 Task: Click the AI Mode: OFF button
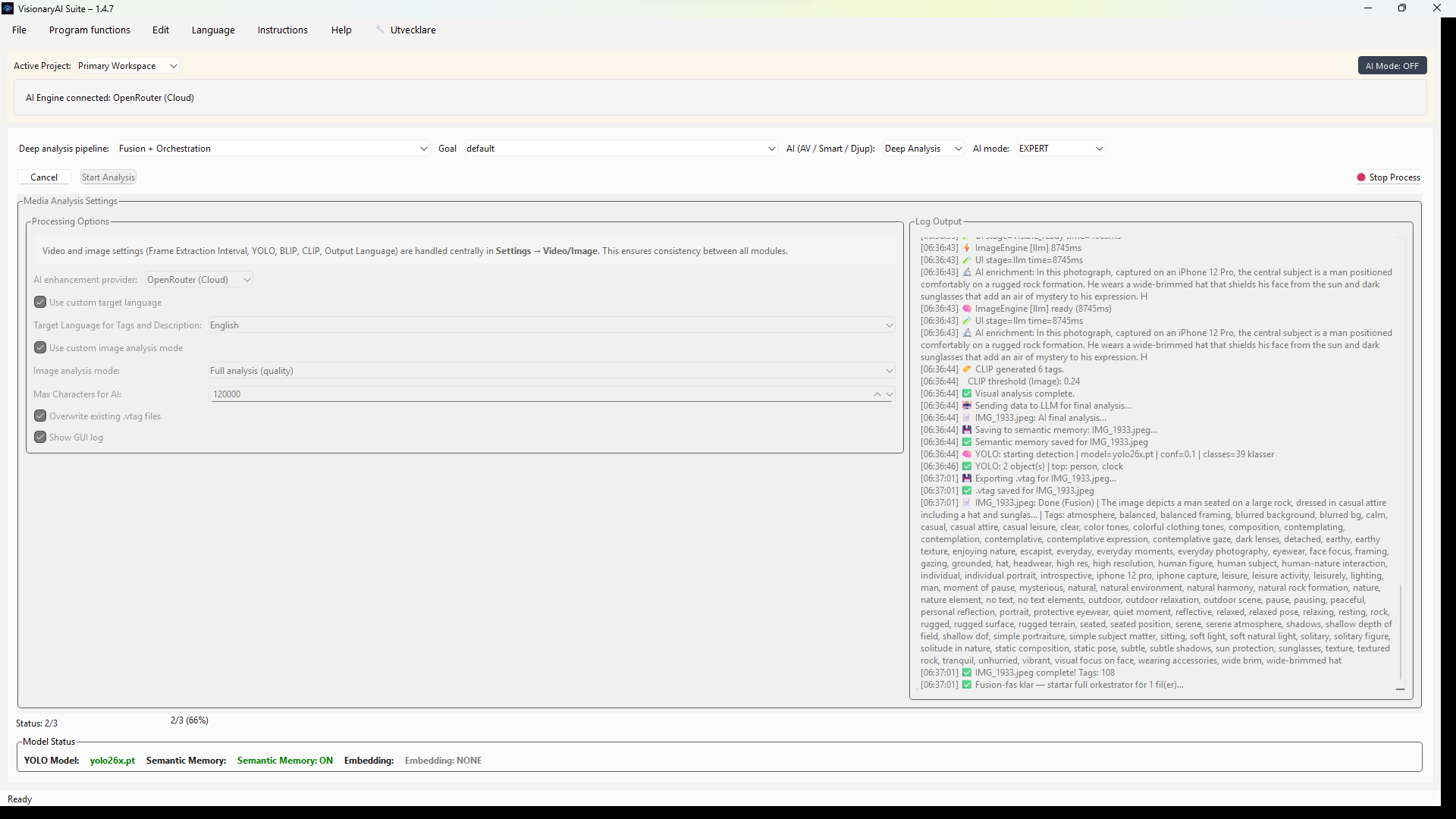1392,66
